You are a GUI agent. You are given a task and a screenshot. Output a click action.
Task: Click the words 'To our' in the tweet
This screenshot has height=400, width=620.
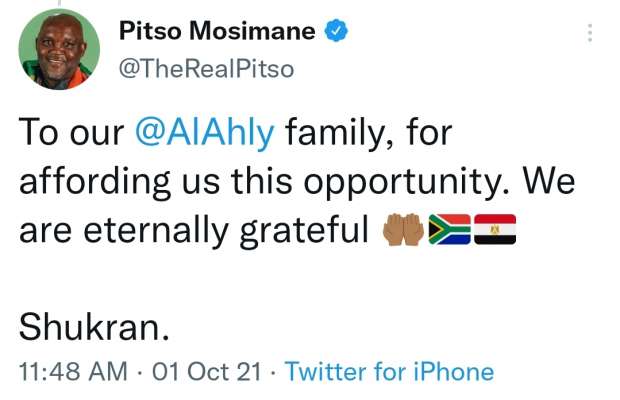click(x=72, y=133)
